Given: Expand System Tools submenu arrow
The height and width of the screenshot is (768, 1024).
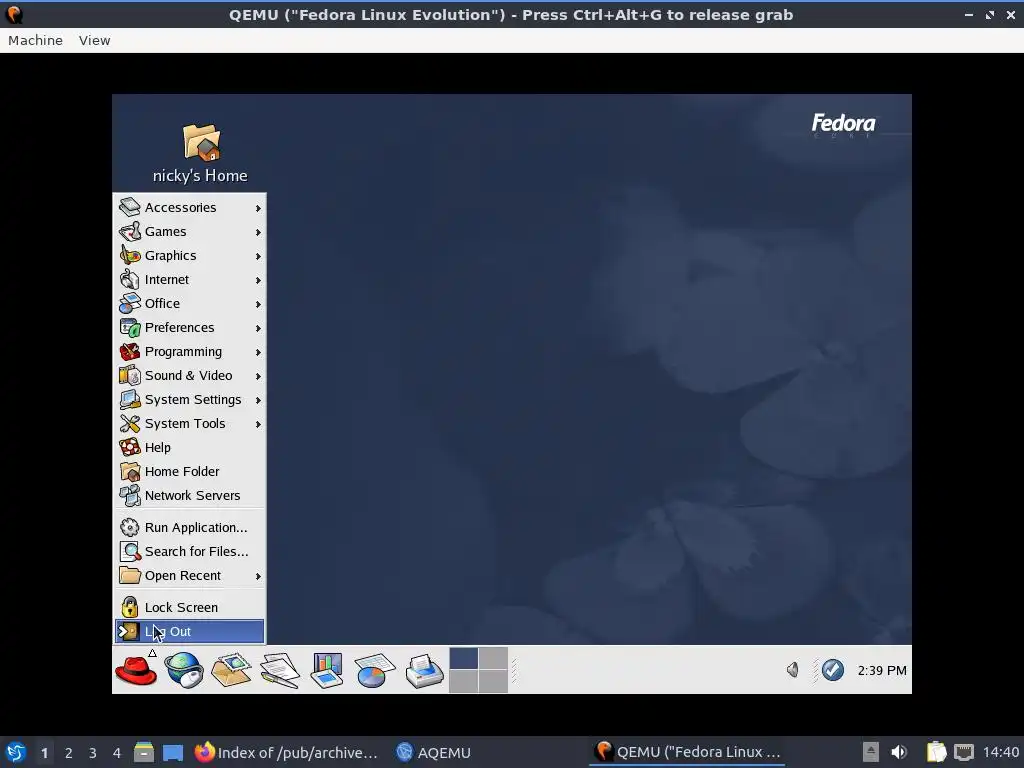Looking at the screenshot, I should point(259,424).
